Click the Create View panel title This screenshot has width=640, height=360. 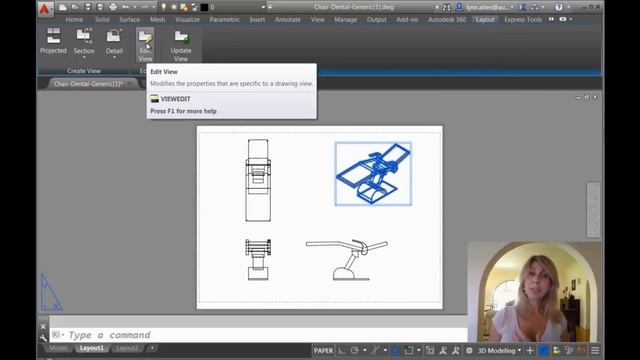(x=84, y=71)
